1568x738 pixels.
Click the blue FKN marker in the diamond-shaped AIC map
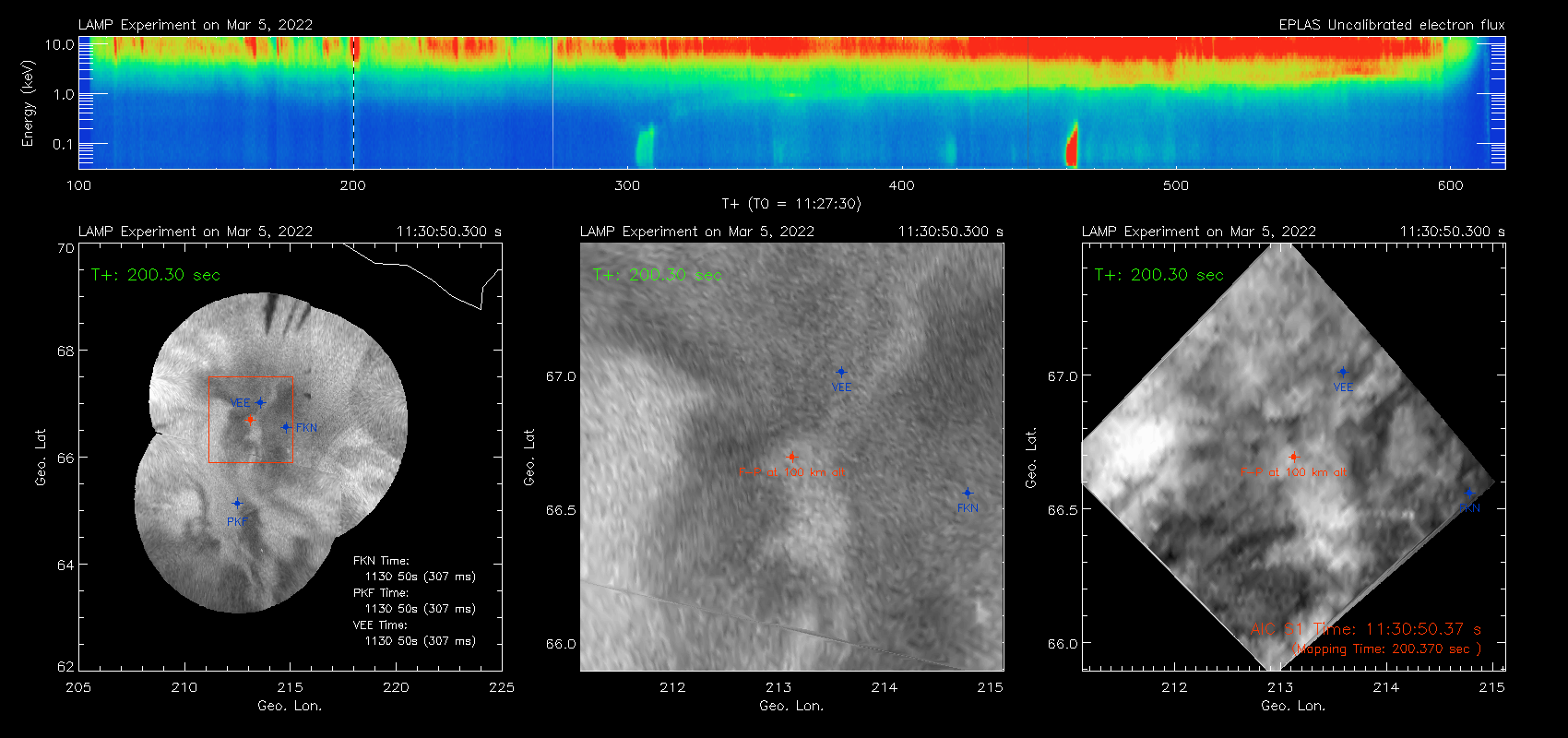(x=1469, y=494)
